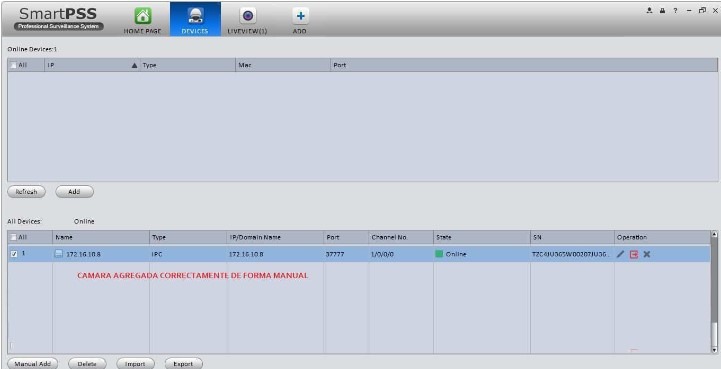Open the help question mark icon
The width and height of the screenshot is (721, 369).
point(675,10)
